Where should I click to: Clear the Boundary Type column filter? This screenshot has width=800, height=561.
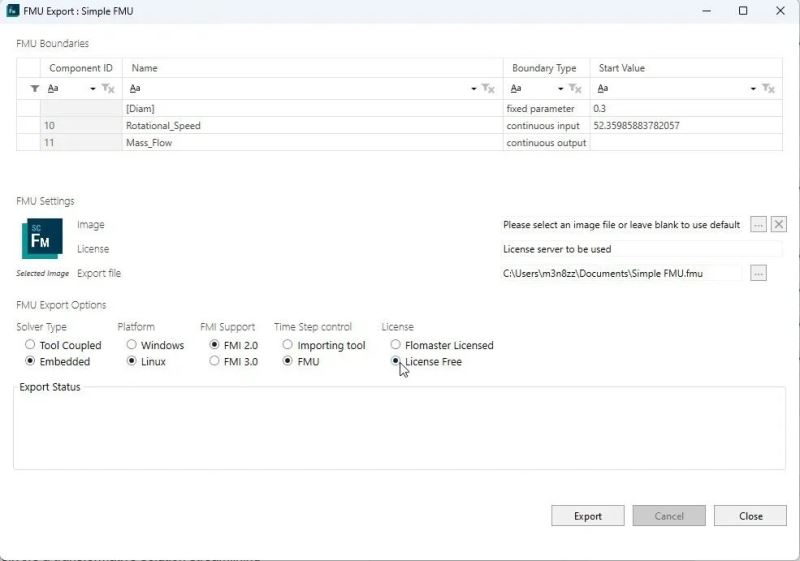[x=576, y=89]
